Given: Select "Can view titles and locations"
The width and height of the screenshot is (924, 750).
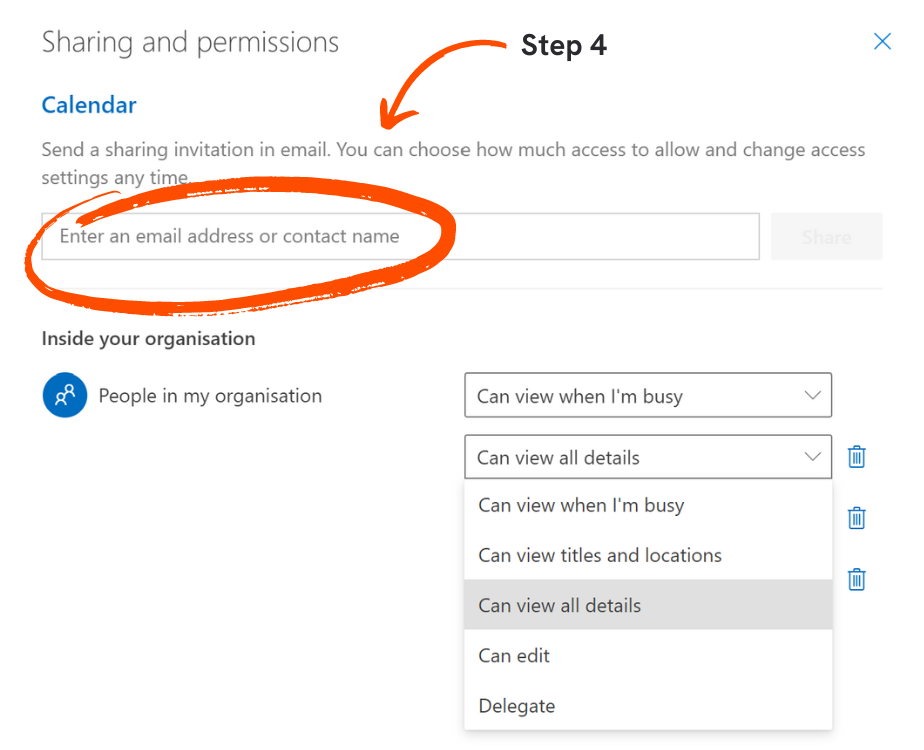Looking at the screenshot, I should tap(599, 555).
